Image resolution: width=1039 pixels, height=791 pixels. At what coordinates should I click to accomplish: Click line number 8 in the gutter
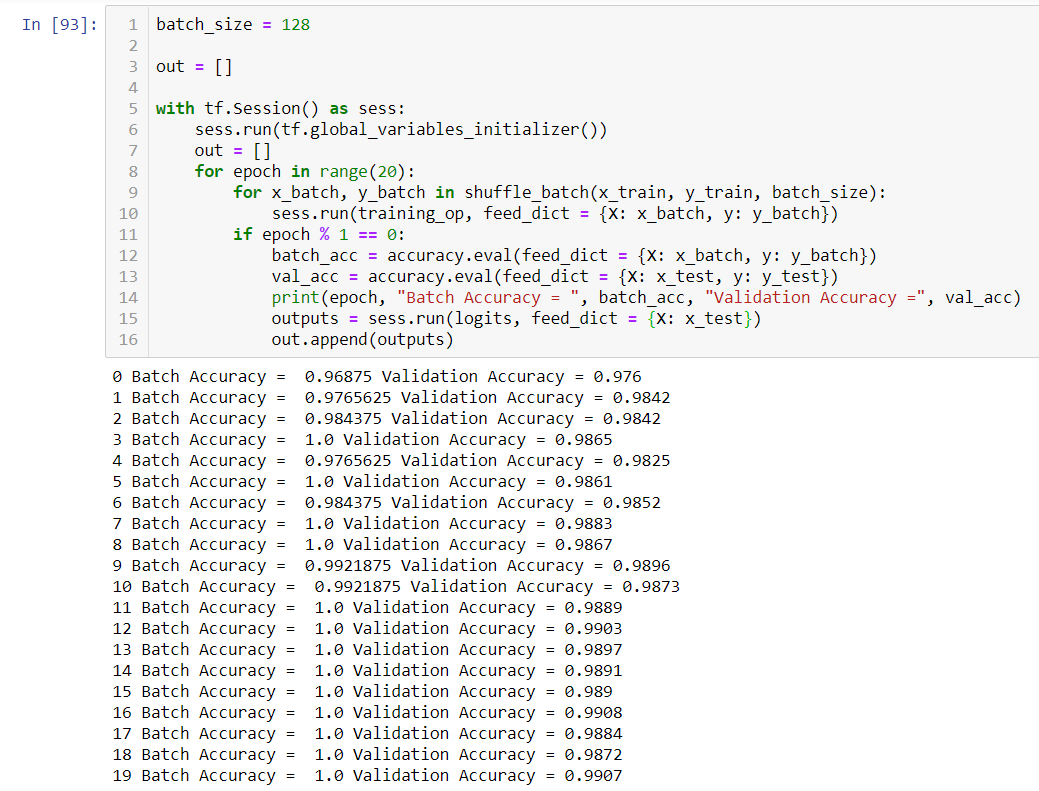tap(133, 172)
